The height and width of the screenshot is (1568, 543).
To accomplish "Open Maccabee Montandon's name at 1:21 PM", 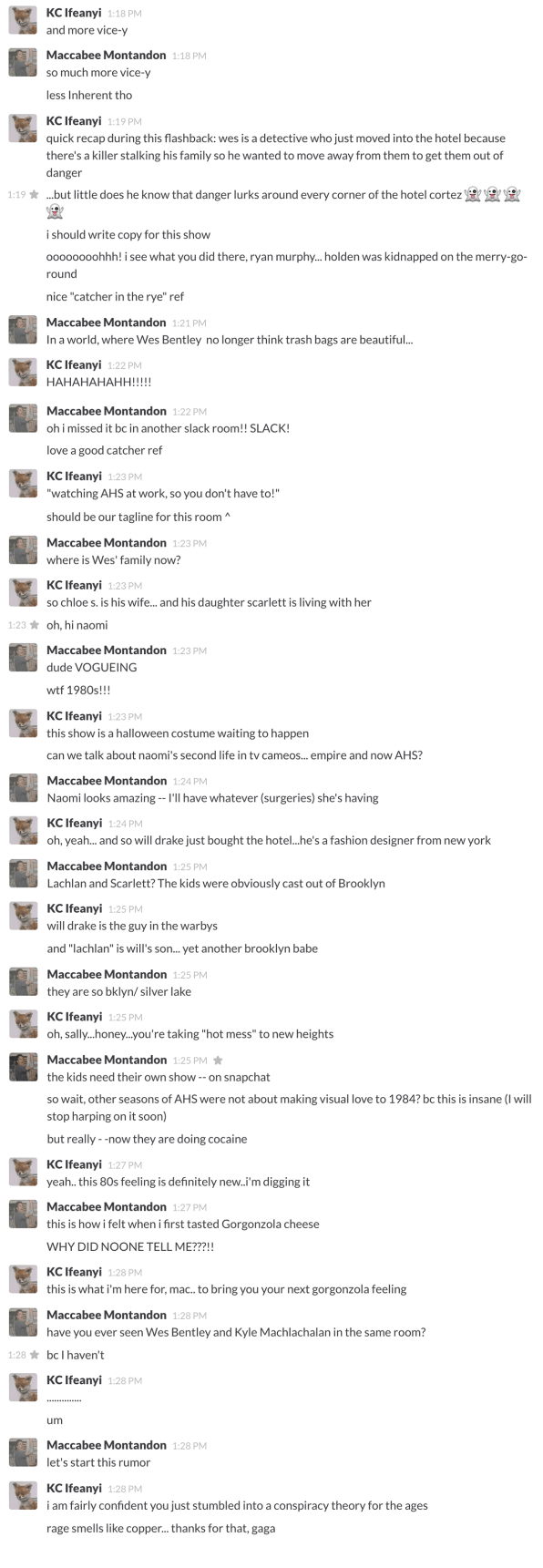I will 107,323.
